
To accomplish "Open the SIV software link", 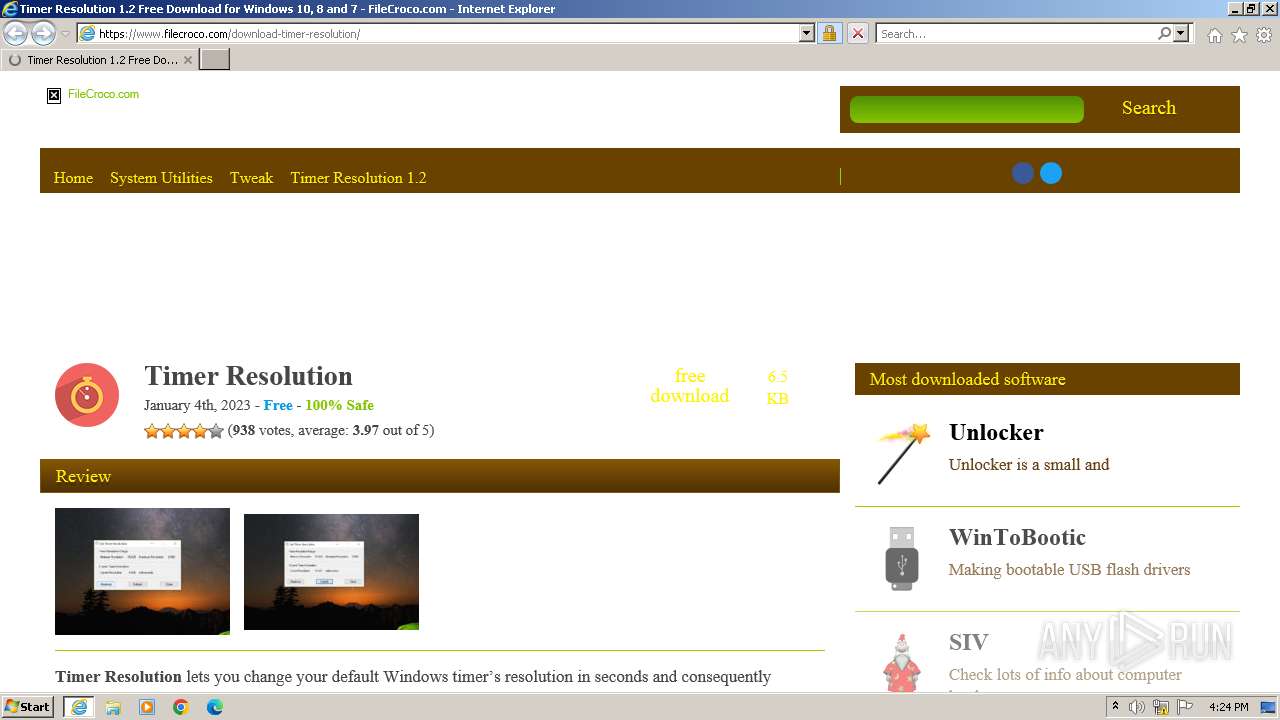I will (x=969, y=642).
